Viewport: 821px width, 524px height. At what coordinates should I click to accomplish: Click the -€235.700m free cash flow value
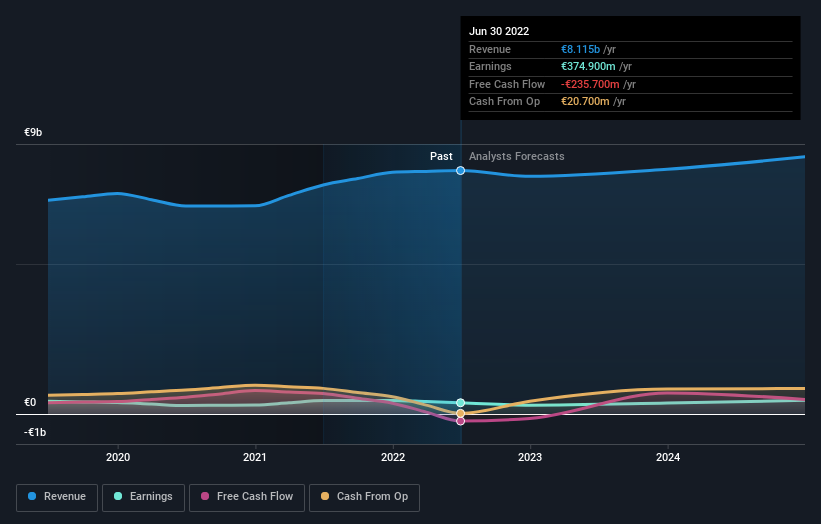(x=590, y=84)
